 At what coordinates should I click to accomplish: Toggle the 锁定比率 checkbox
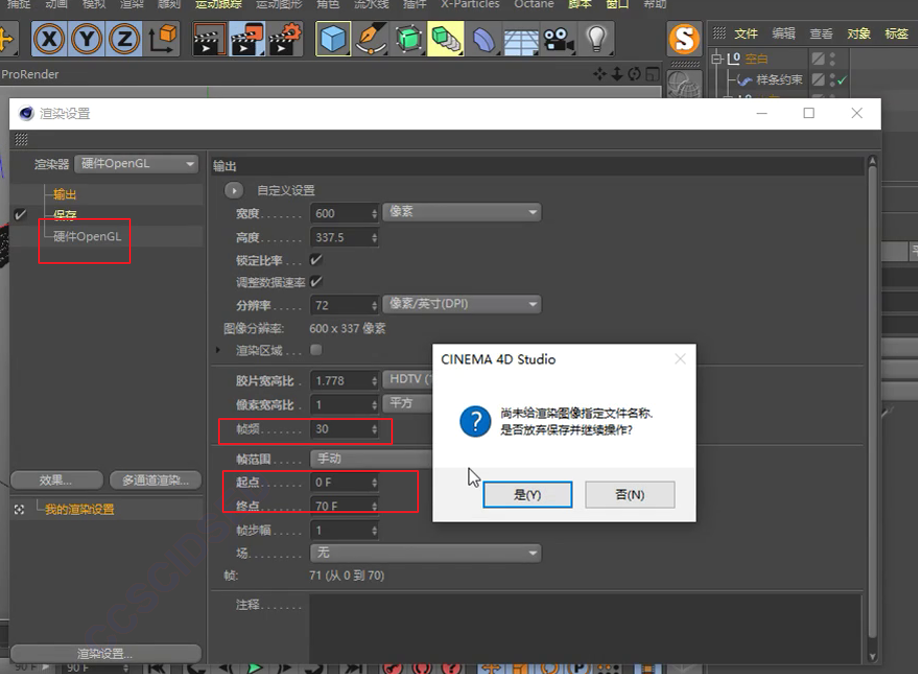coord(316,260)
